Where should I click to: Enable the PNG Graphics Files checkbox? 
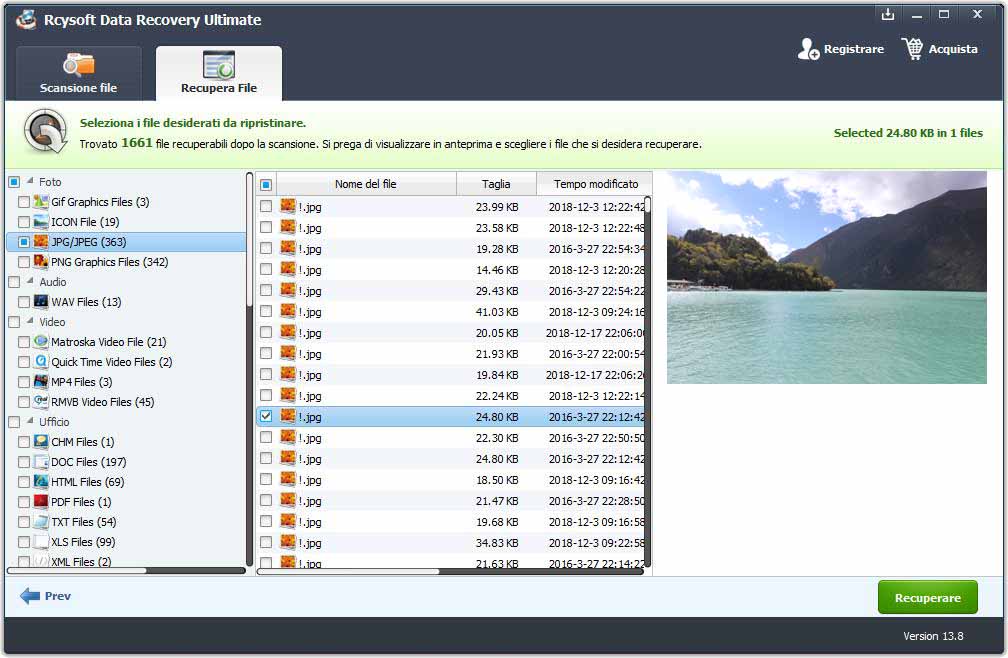point(24,262)
